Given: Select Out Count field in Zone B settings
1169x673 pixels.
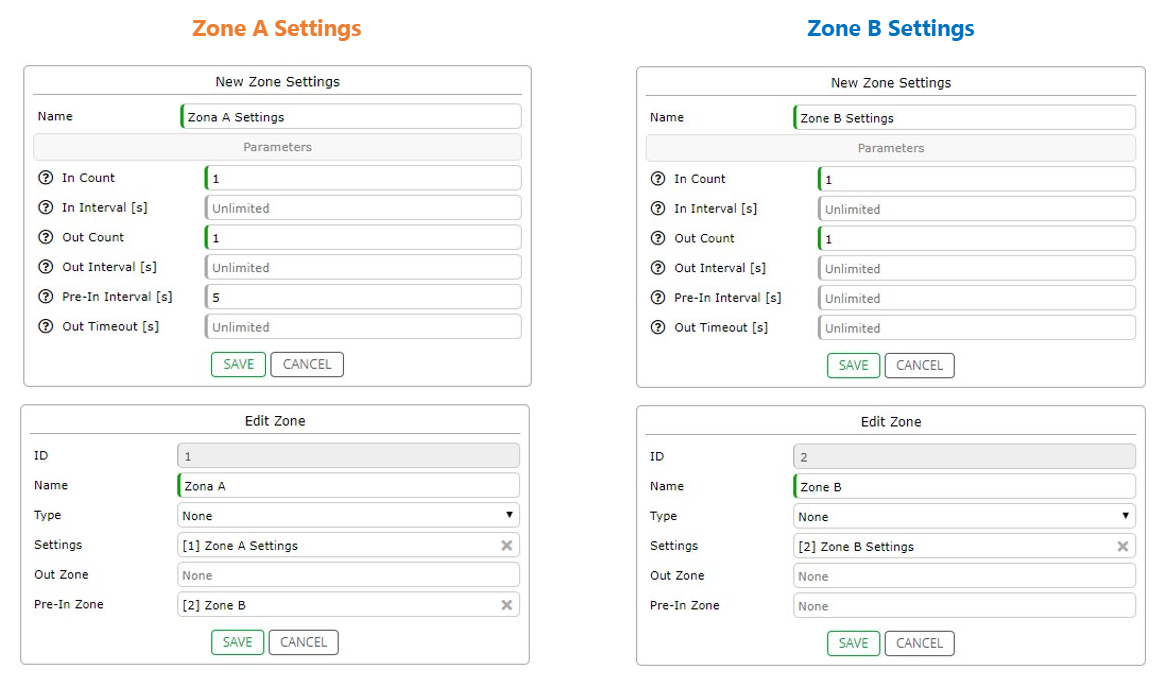Looking at the screenshot, I should pyautogui.click(x=977, y=238).
